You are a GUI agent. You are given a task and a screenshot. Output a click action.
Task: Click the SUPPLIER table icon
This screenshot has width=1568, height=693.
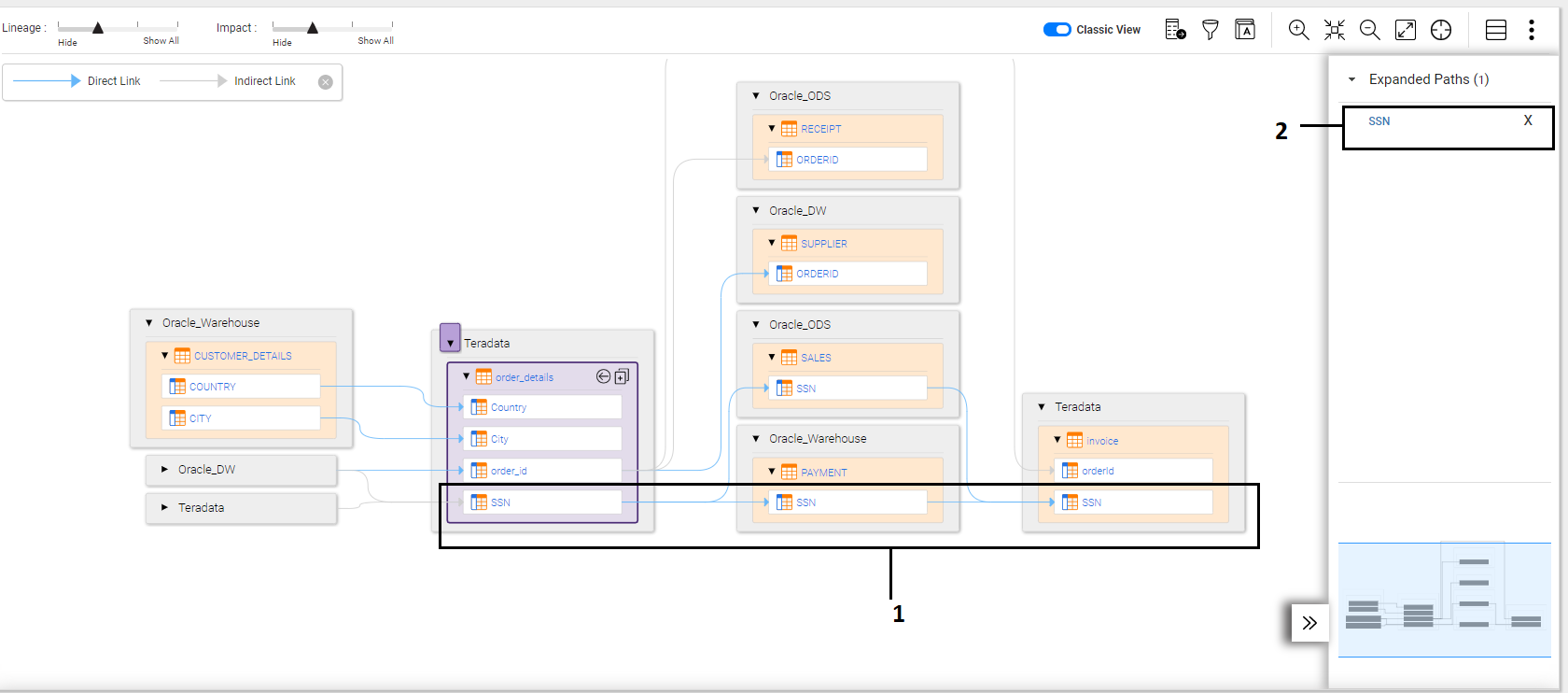click(790, 244)
